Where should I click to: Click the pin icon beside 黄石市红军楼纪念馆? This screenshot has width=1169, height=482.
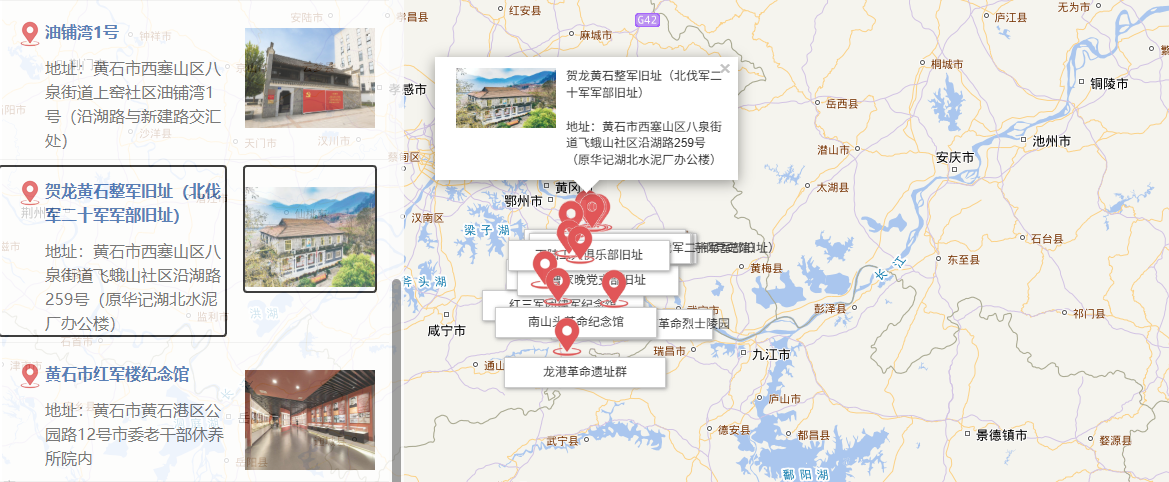pyautogui.click(x=30, y=375)
